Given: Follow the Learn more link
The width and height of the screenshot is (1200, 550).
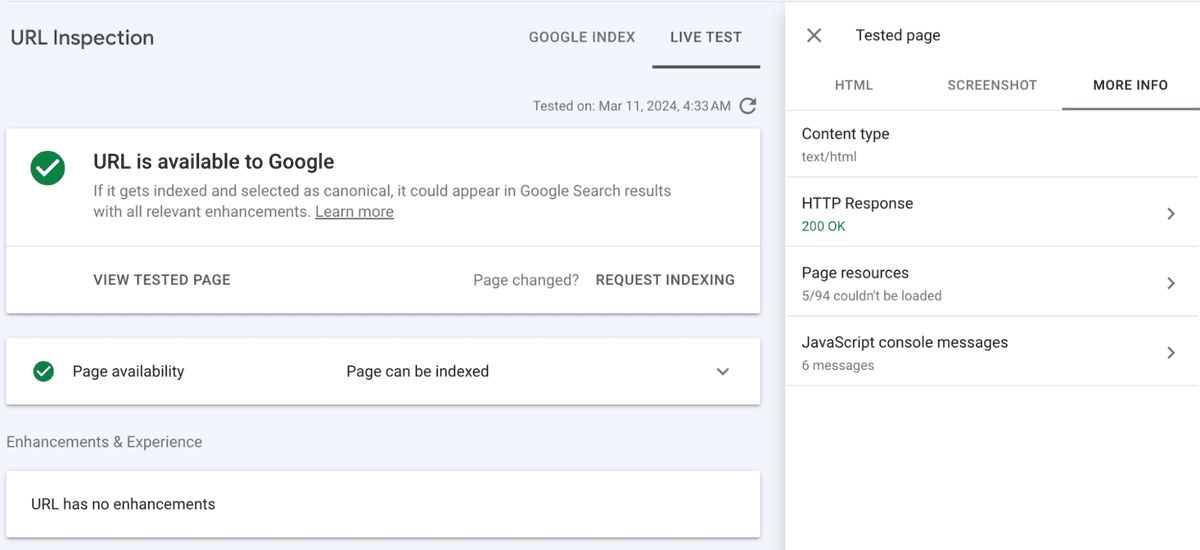Looking at the screenshot, I should [354, 212].
